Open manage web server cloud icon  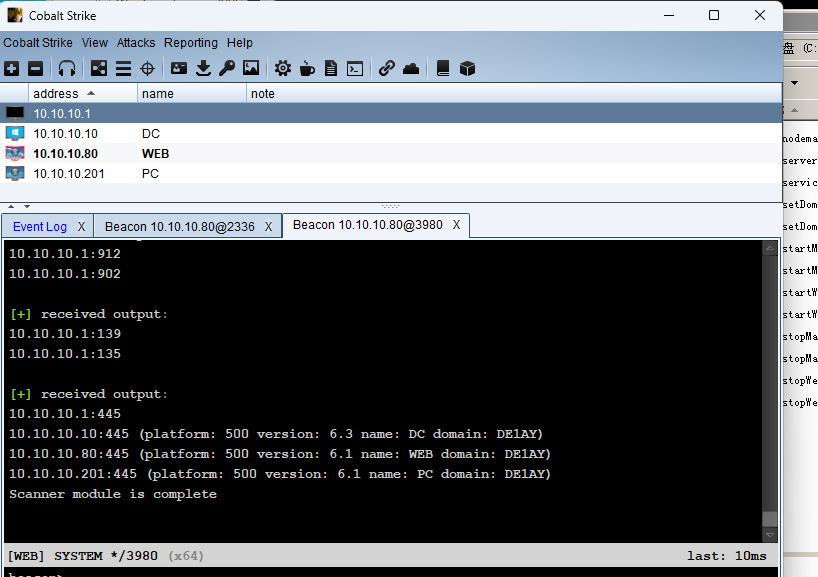pos(411,68)
